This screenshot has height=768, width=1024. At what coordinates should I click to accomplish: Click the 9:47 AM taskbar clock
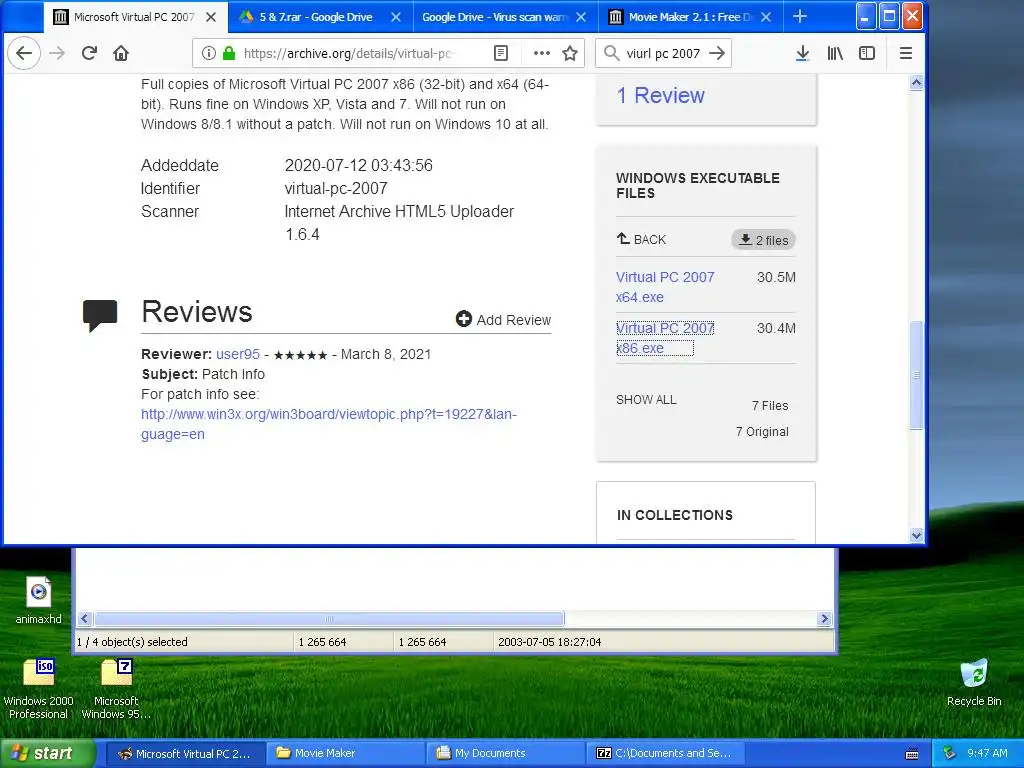pyautogui.click(x=987, y=753)
